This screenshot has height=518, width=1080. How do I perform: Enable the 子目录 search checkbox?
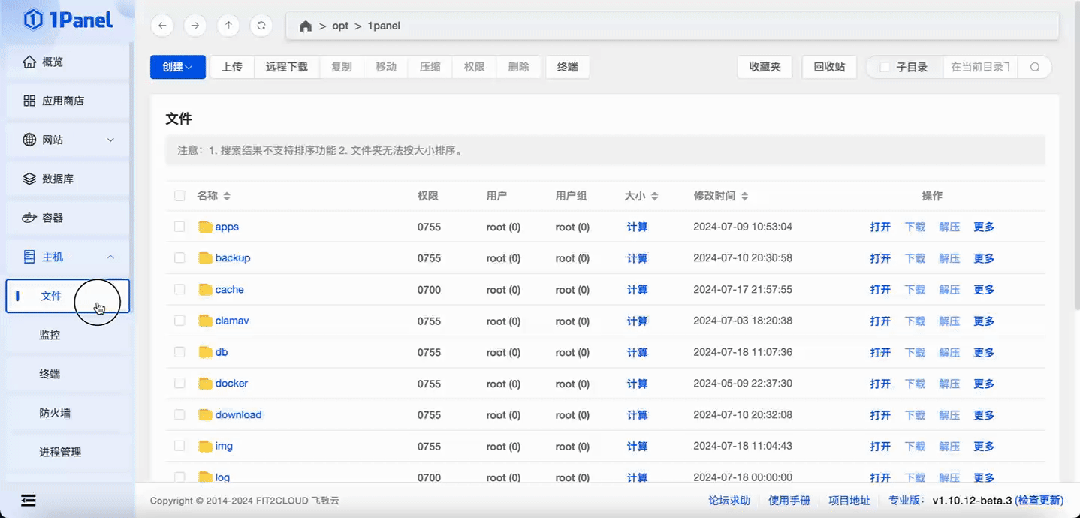point(884,68)
